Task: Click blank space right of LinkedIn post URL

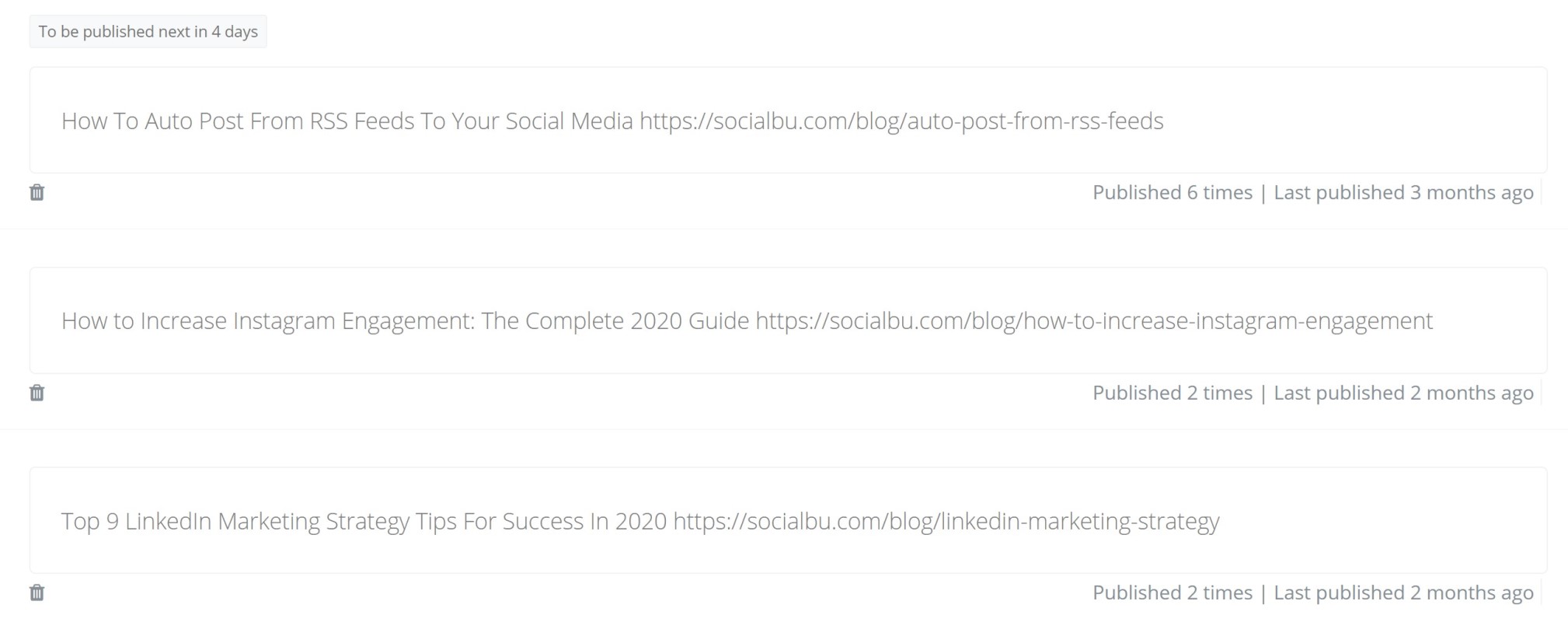Action: pos(1383,520)
